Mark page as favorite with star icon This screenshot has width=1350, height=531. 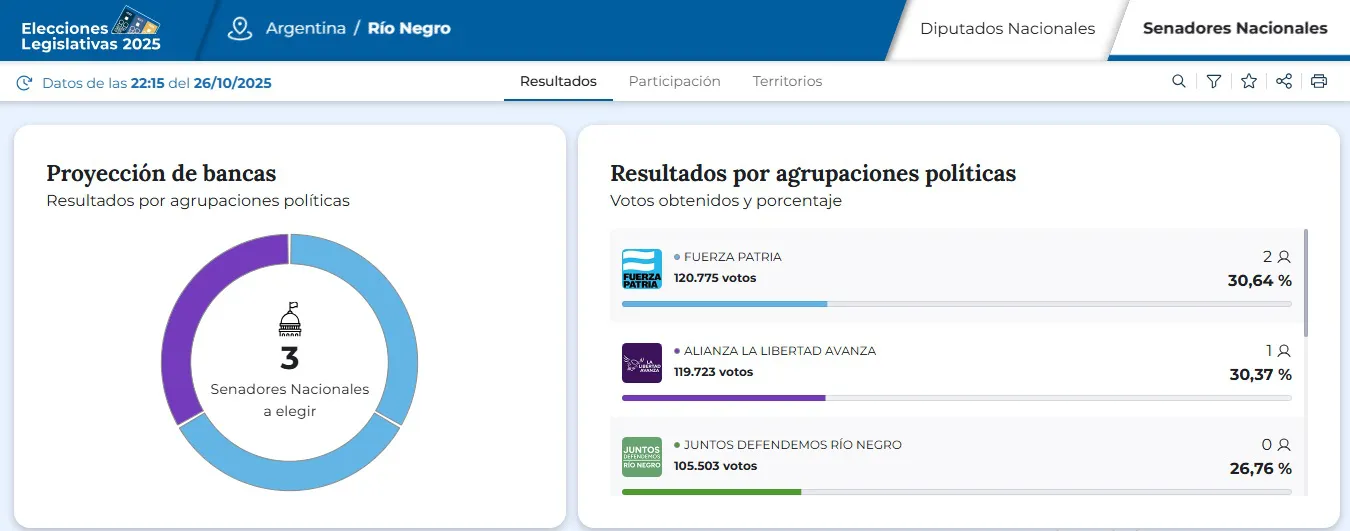coord(1249,82)
